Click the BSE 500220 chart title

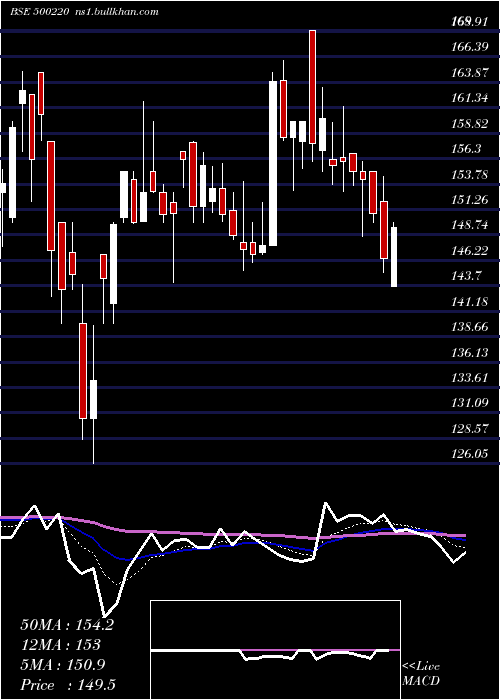(39, 12)
